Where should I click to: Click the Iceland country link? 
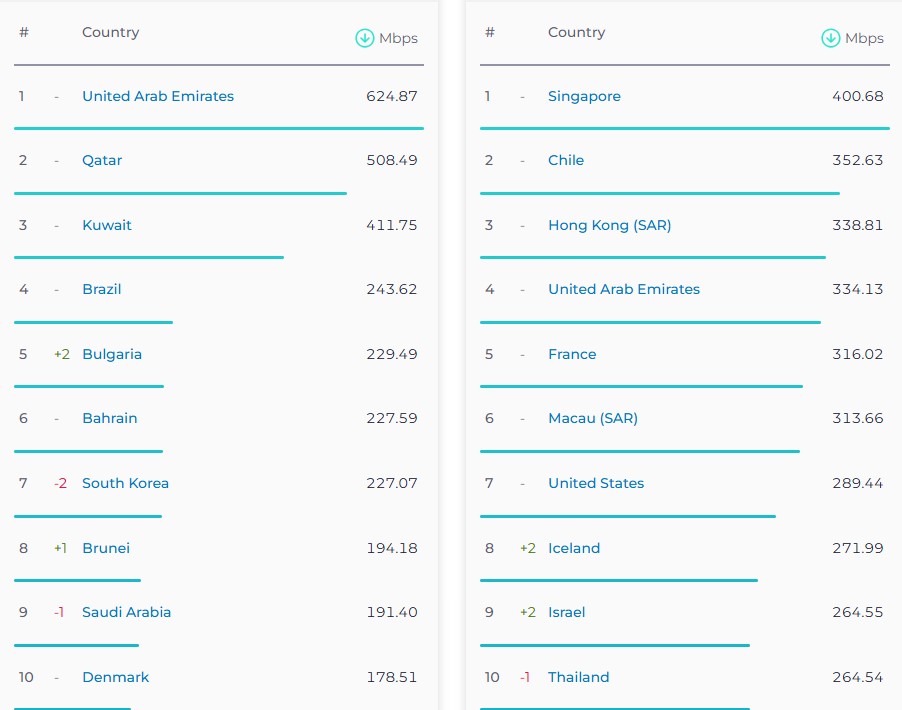tap(574, 548)
